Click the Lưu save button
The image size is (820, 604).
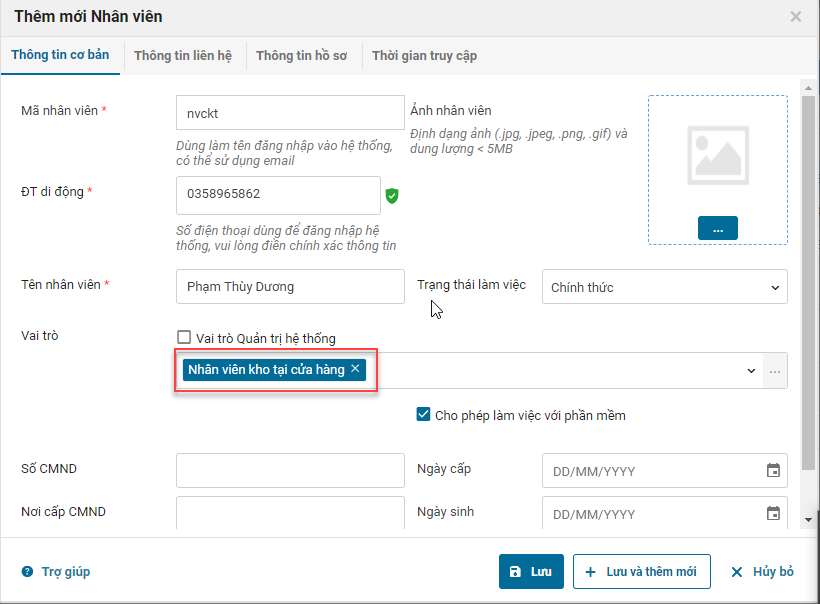click(x=531, y=572)
